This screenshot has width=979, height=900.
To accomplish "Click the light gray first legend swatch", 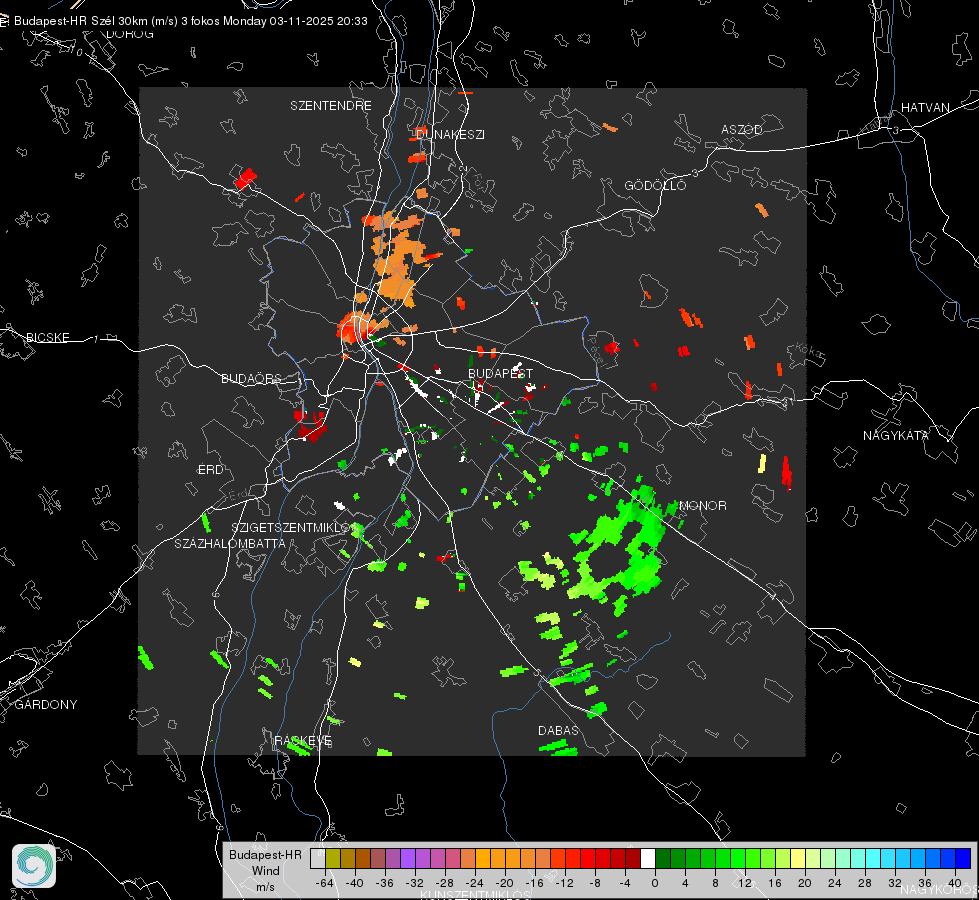I will 318,858.
